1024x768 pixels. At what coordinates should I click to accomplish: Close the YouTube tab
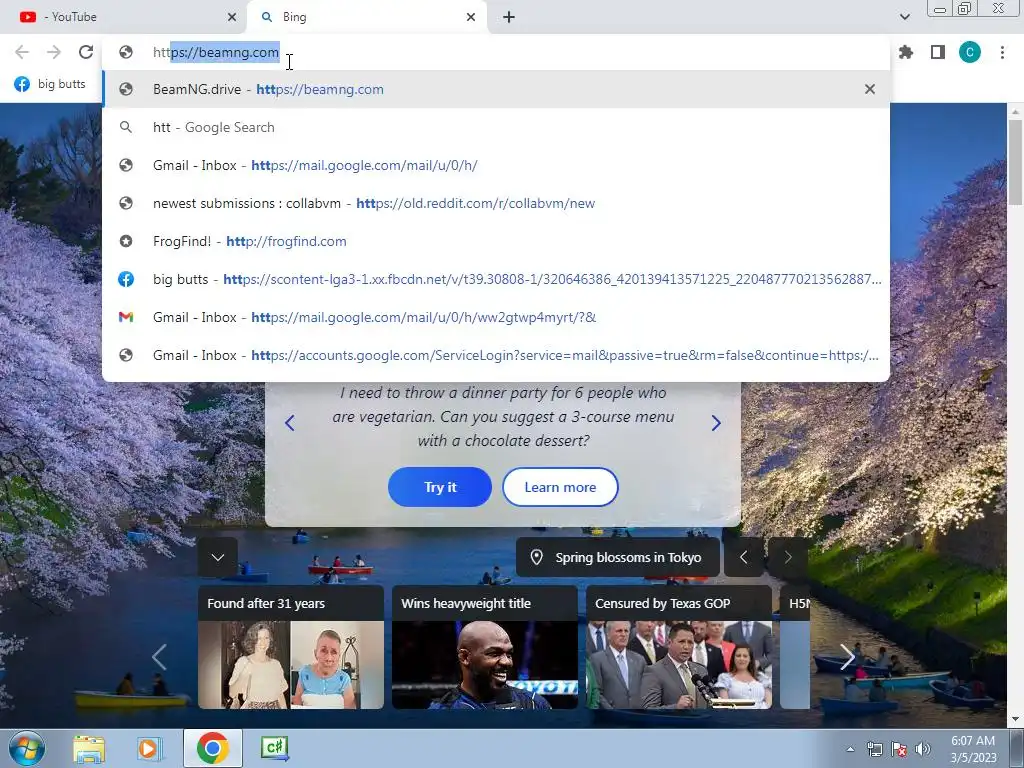tap(232, 17)
